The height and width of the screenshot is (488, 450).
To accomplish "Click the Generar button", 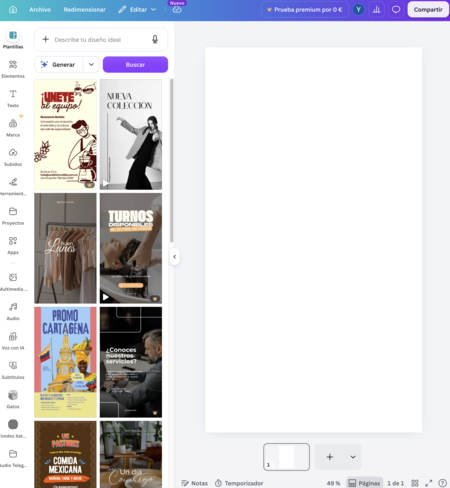I will pos(59,64).
